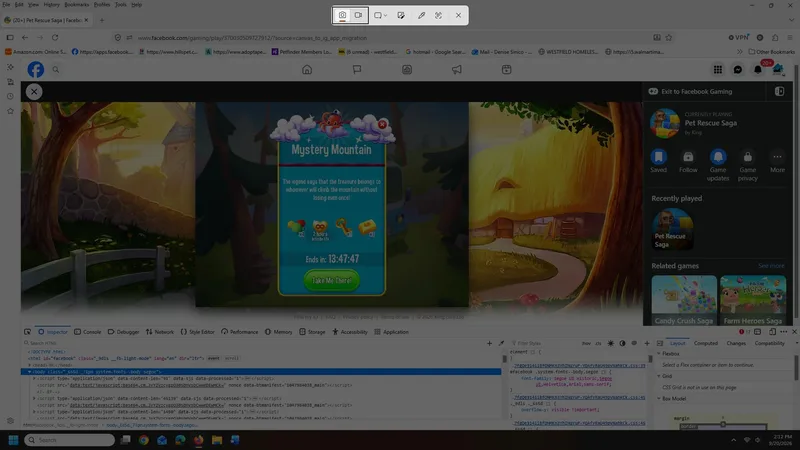
Task: Open Facebook Messenger icon
Action: pos(738,69)
